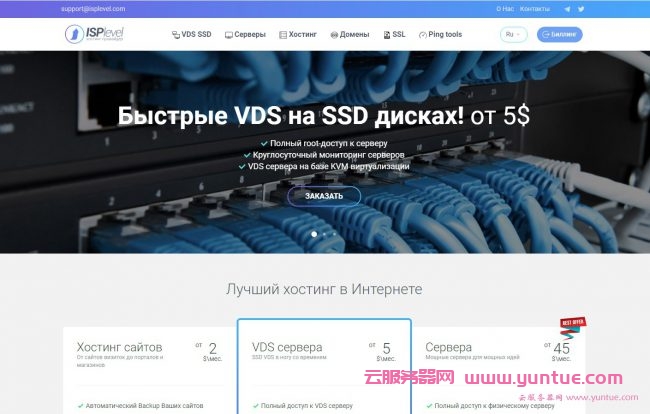
Task: Open Ping tools
Action: [440, 34]
